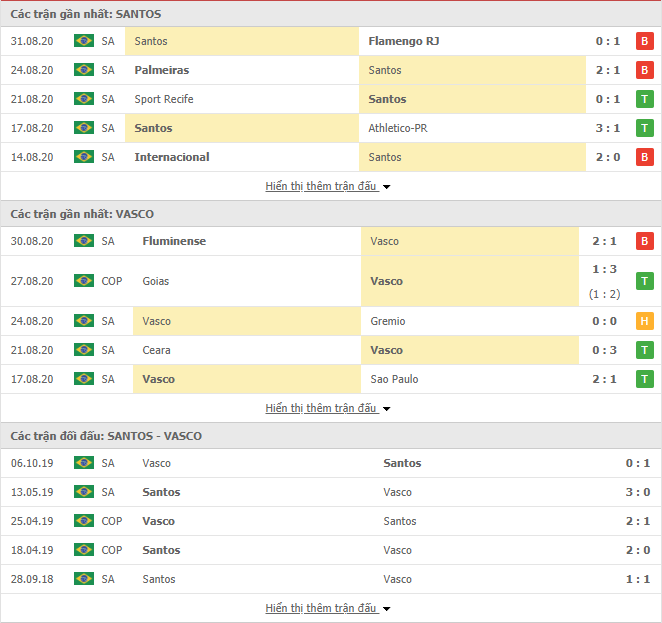Show more Santos - Vasco head-to-head matches

(328, 608)
